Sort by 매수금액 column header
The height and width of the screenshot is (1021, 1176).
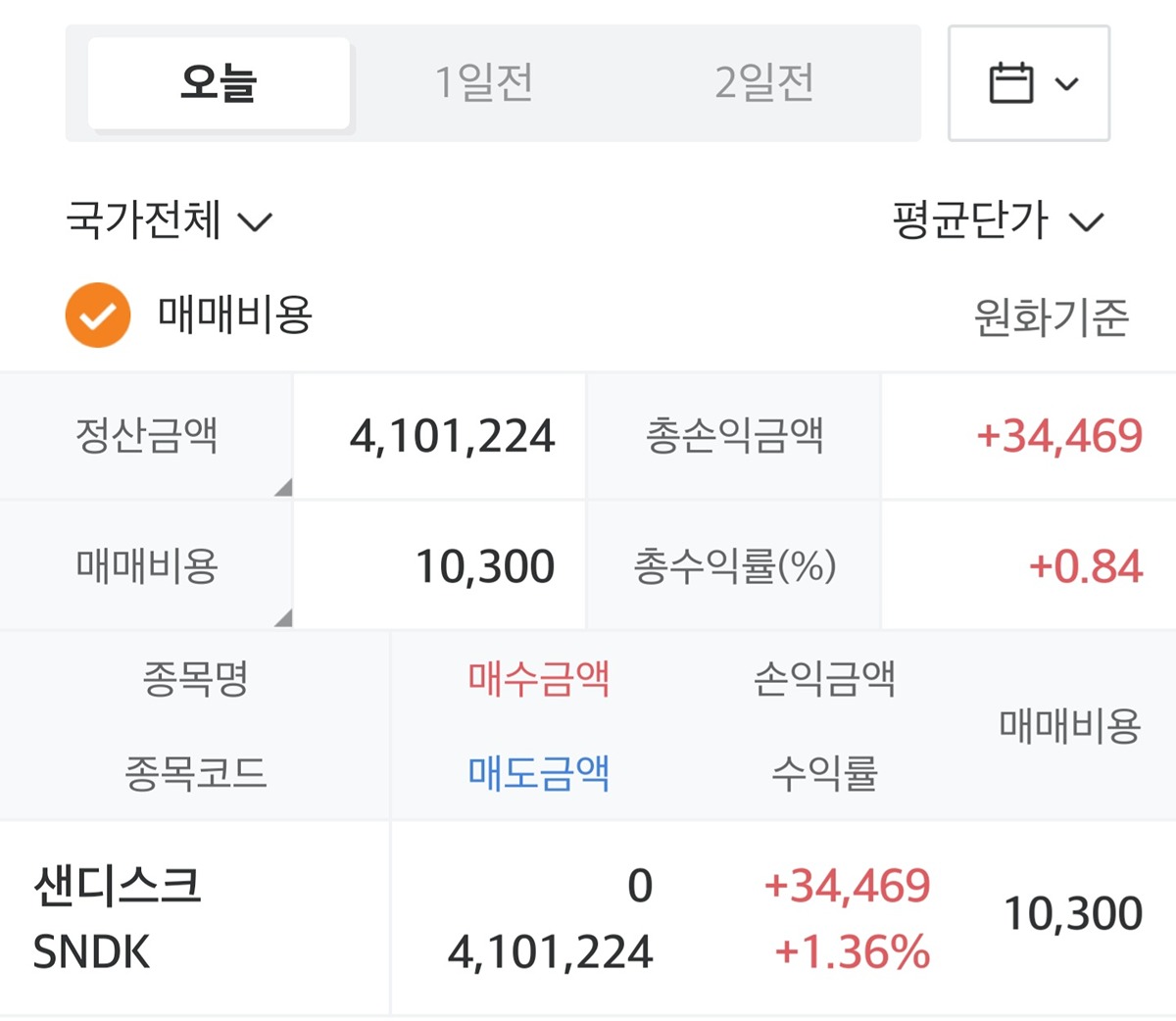pyautogui.click(x=539, y=678)
